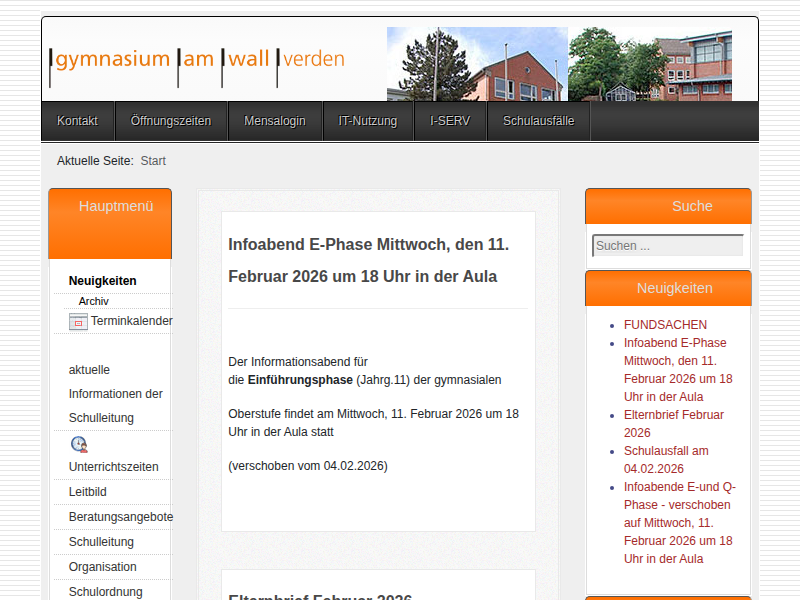Click the gymnasium am wall verden logo
800x600 pixels.
pos(198,59)
